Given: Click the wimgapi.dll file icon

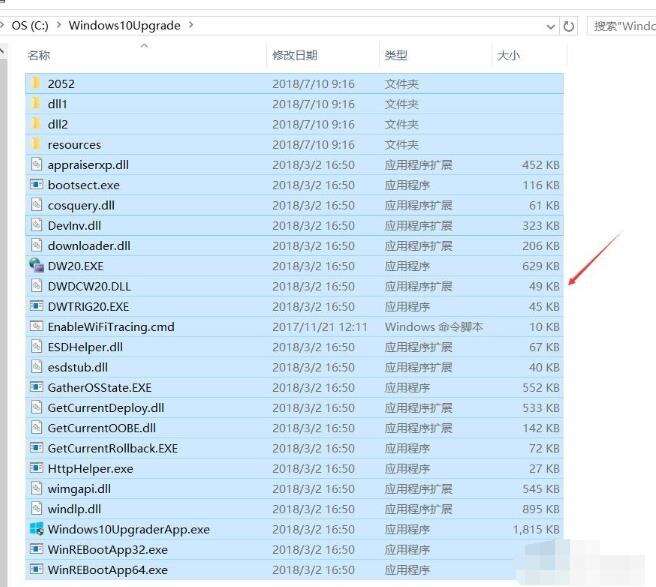Looking at the screenshot, I should click(36, 488).
